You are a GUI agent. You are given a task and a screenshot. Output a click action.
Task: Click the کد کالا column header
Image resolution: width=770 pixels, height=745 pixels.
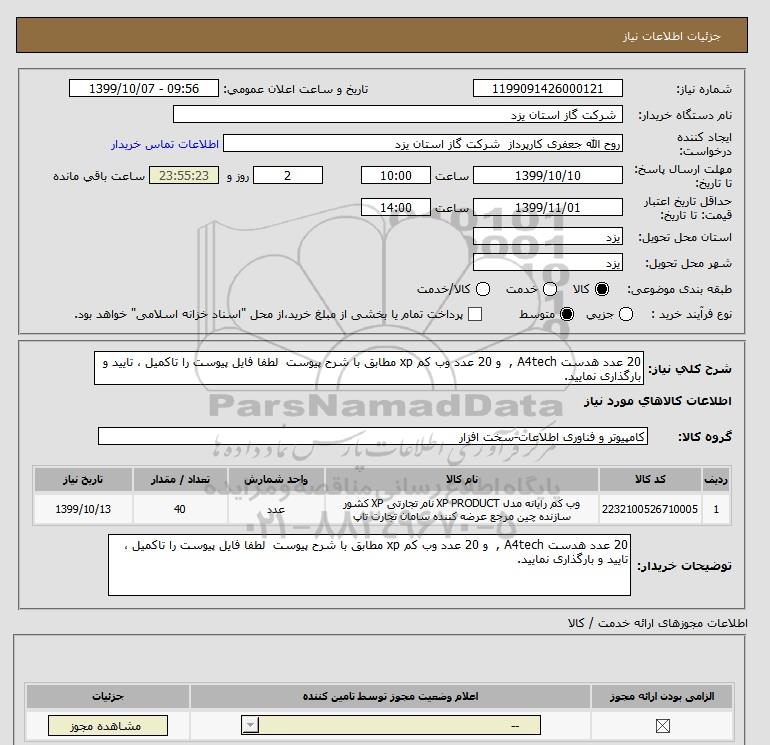(x=650, y=479)
